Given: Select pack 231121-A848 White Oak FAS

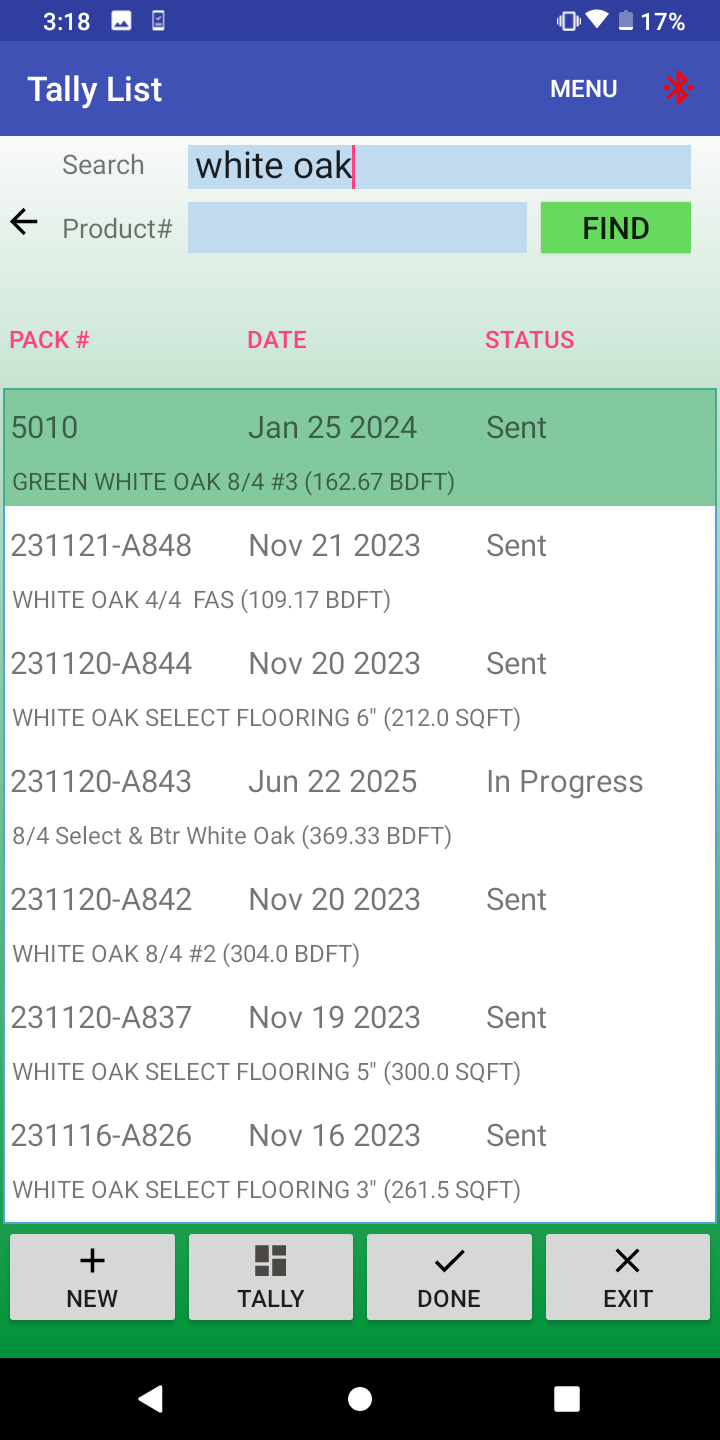Looking at the screenshot, I should click(360, 565).
